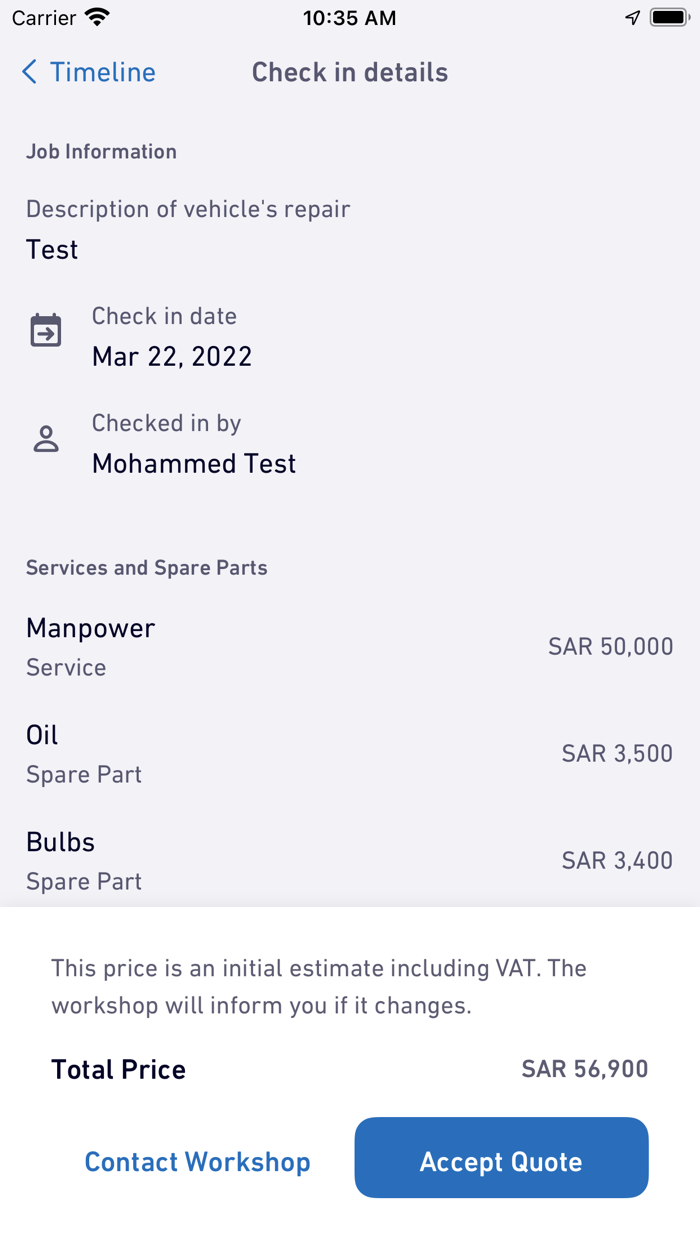This screenshot has width=700, height=1244.
Task: Open Contact Workshop
Action: [x=197, y=1161]
